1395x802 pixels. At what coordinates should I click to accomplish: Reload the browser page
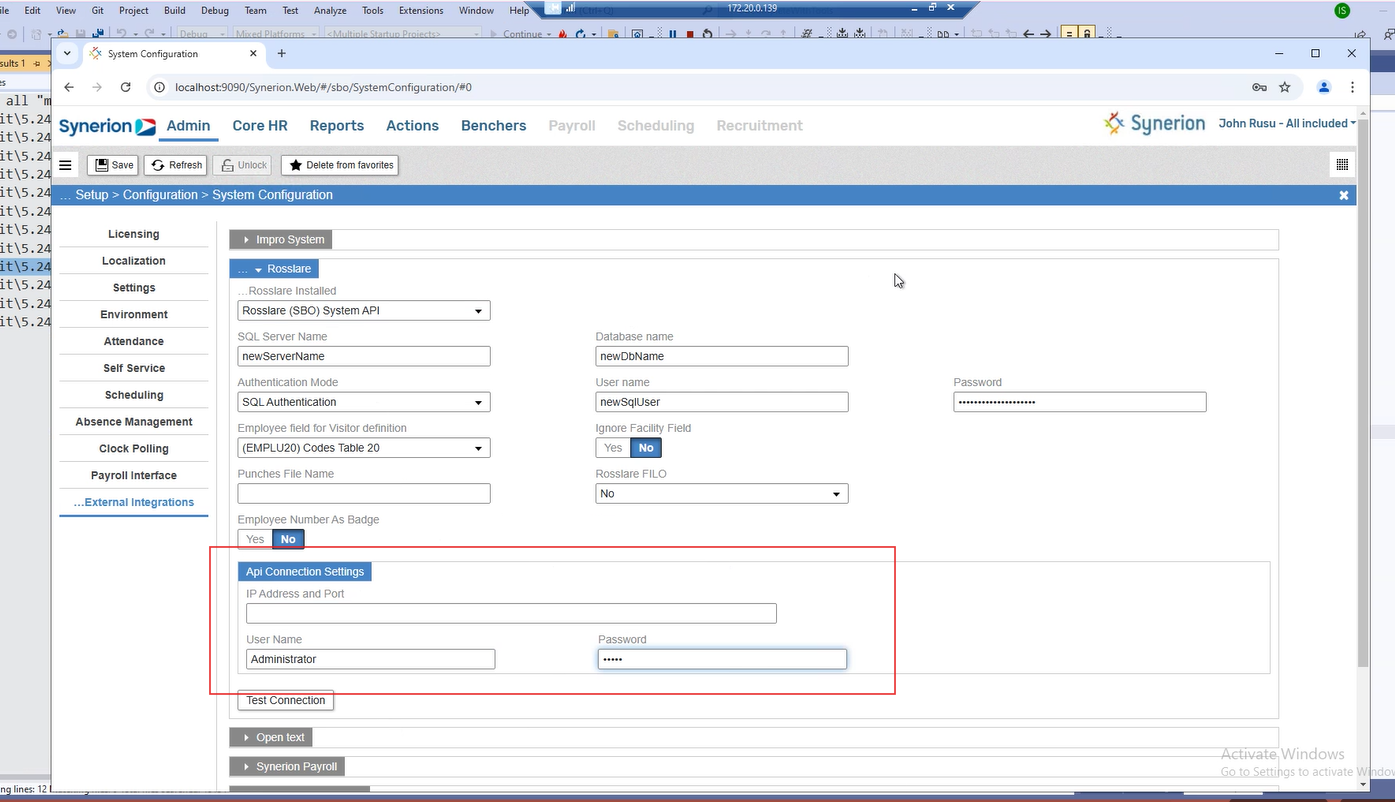point(126,87)
